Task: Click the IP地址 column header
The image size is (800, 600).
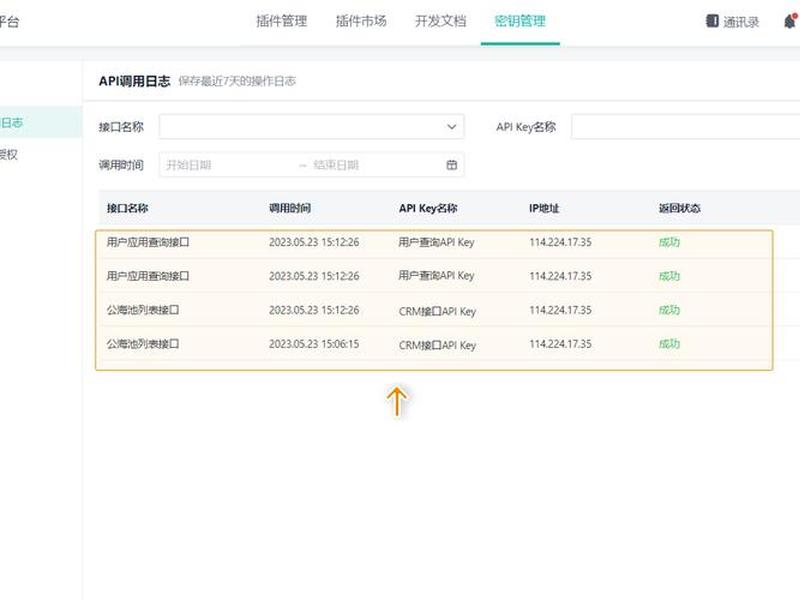Action: (x=544, y=208)
